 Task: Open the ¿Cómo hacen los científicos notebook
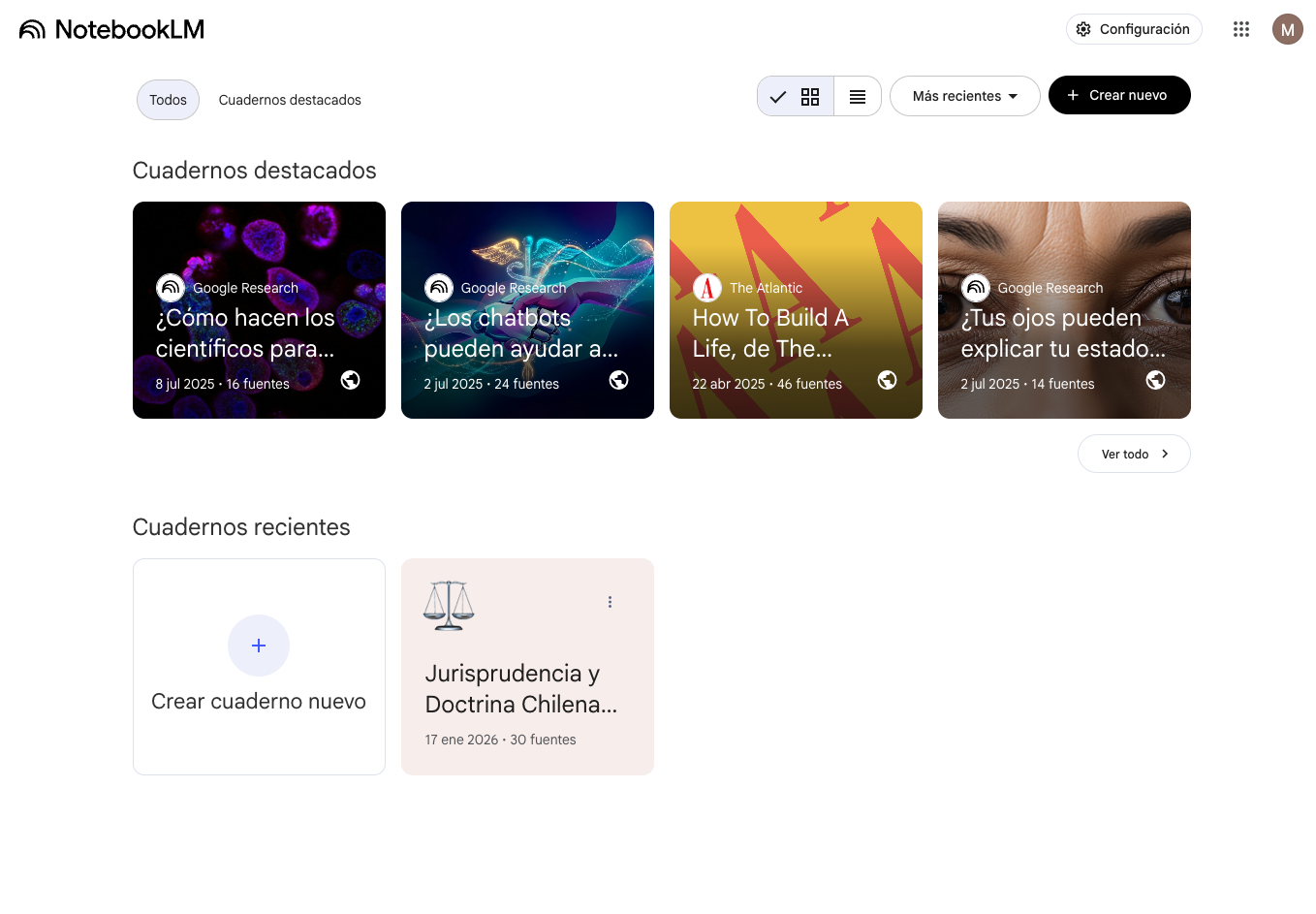(x=259, y=310)
